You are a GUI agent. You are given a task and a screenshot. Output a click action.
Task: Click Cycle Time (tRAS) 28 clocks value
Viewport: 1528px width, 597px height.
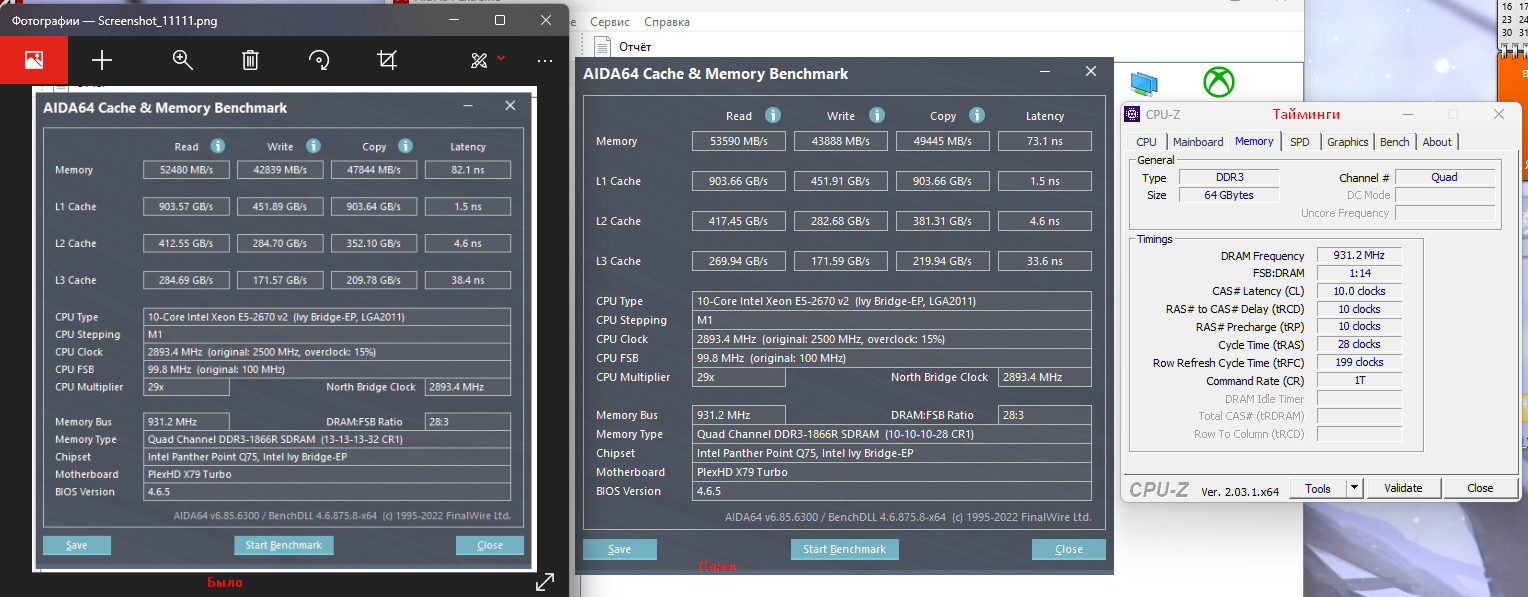[1360, 344]
